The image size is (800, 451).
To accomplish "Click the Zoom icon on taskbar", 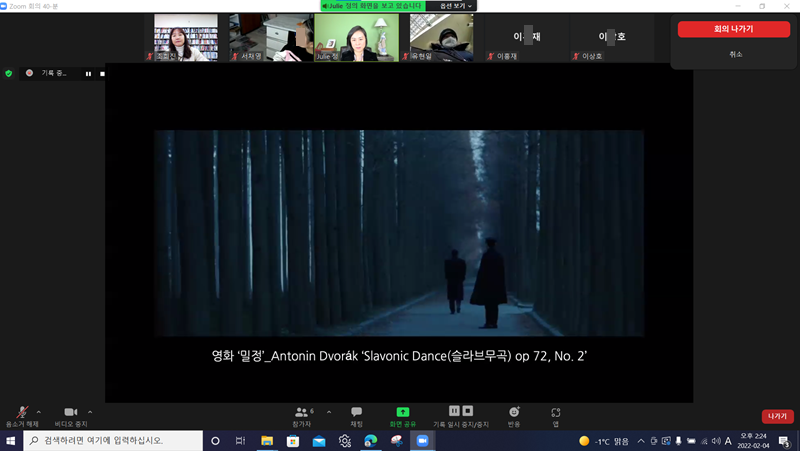I will (422, 441).
